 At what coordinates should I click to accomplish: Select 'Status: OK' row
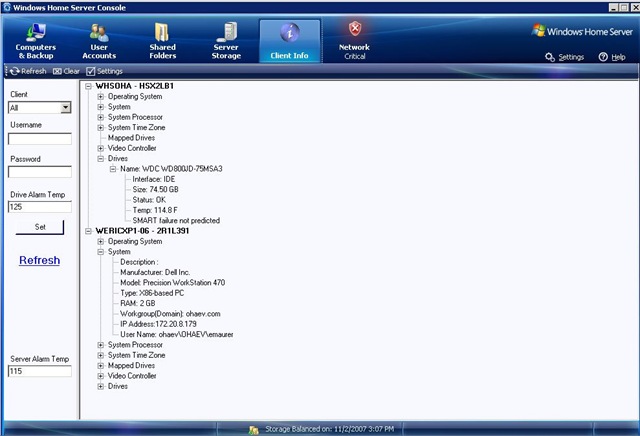point(149,200)
